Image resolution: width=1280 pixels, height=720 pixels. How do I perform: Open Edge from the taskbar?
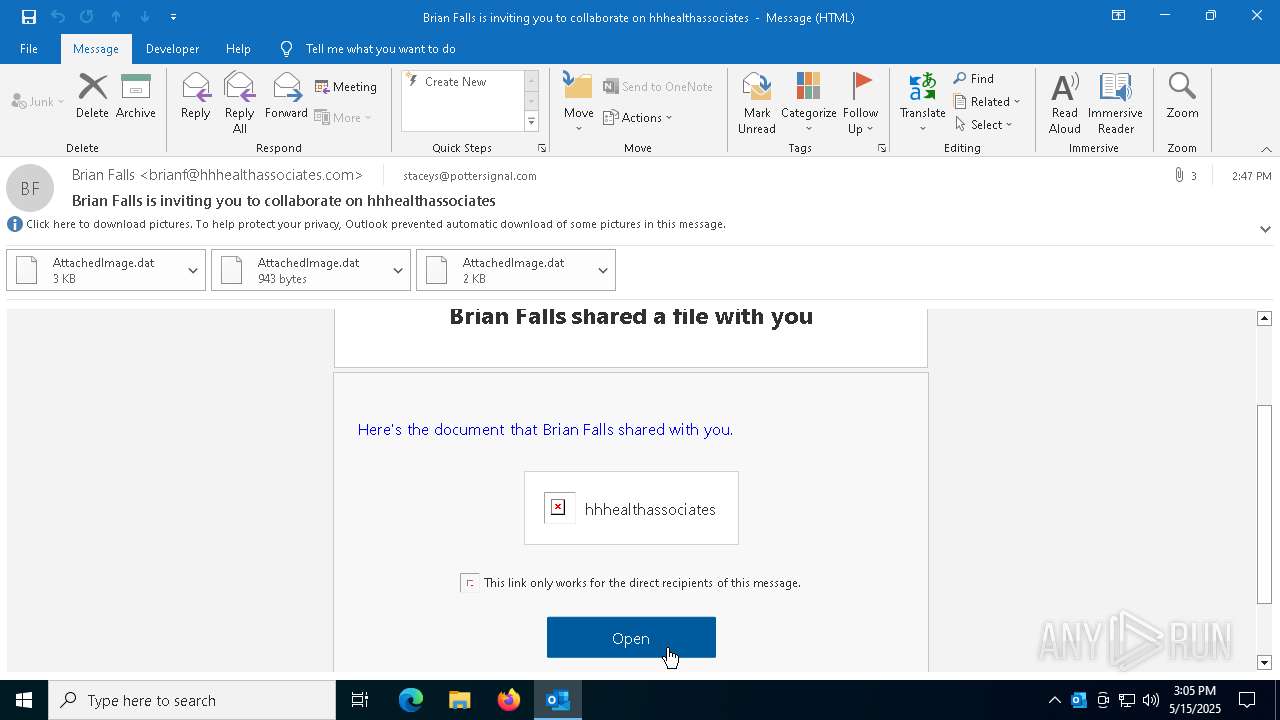pyautogui.click(x=411, y=700)
